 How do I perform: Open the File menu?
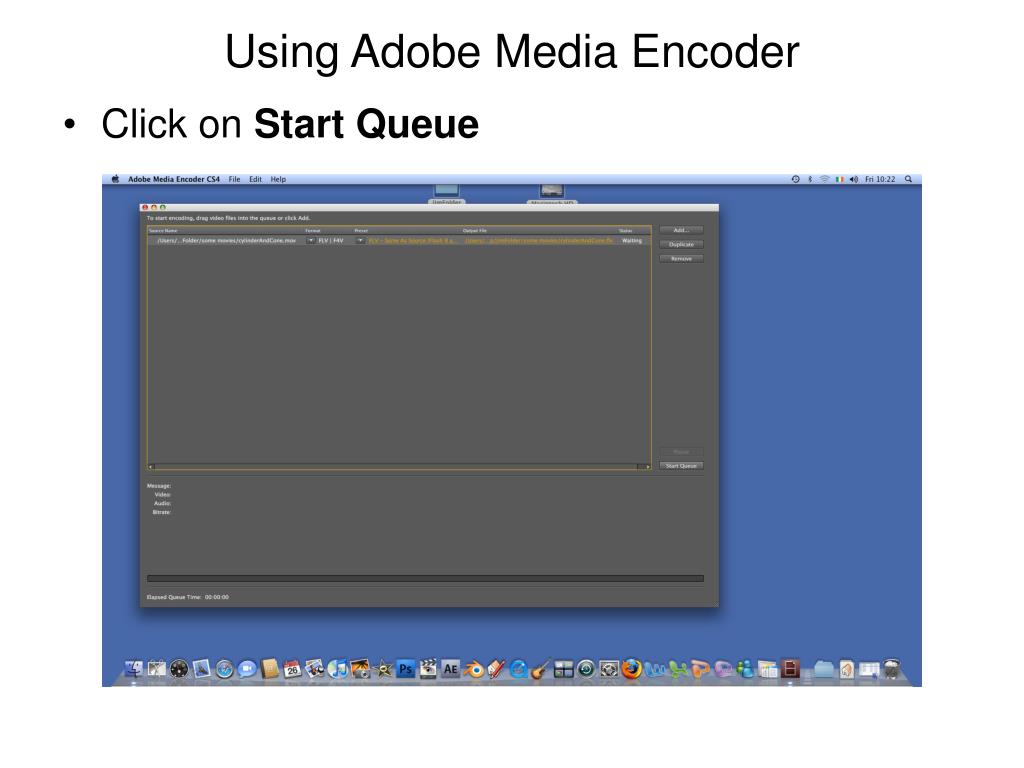pyautogui.click(x=234, y=179)
